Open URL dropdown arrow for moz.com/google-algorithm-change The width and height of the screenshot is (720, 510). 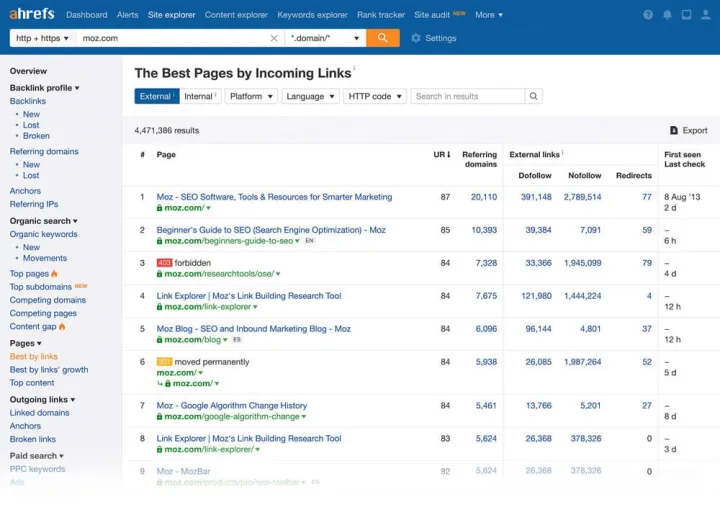click(304, 417)
